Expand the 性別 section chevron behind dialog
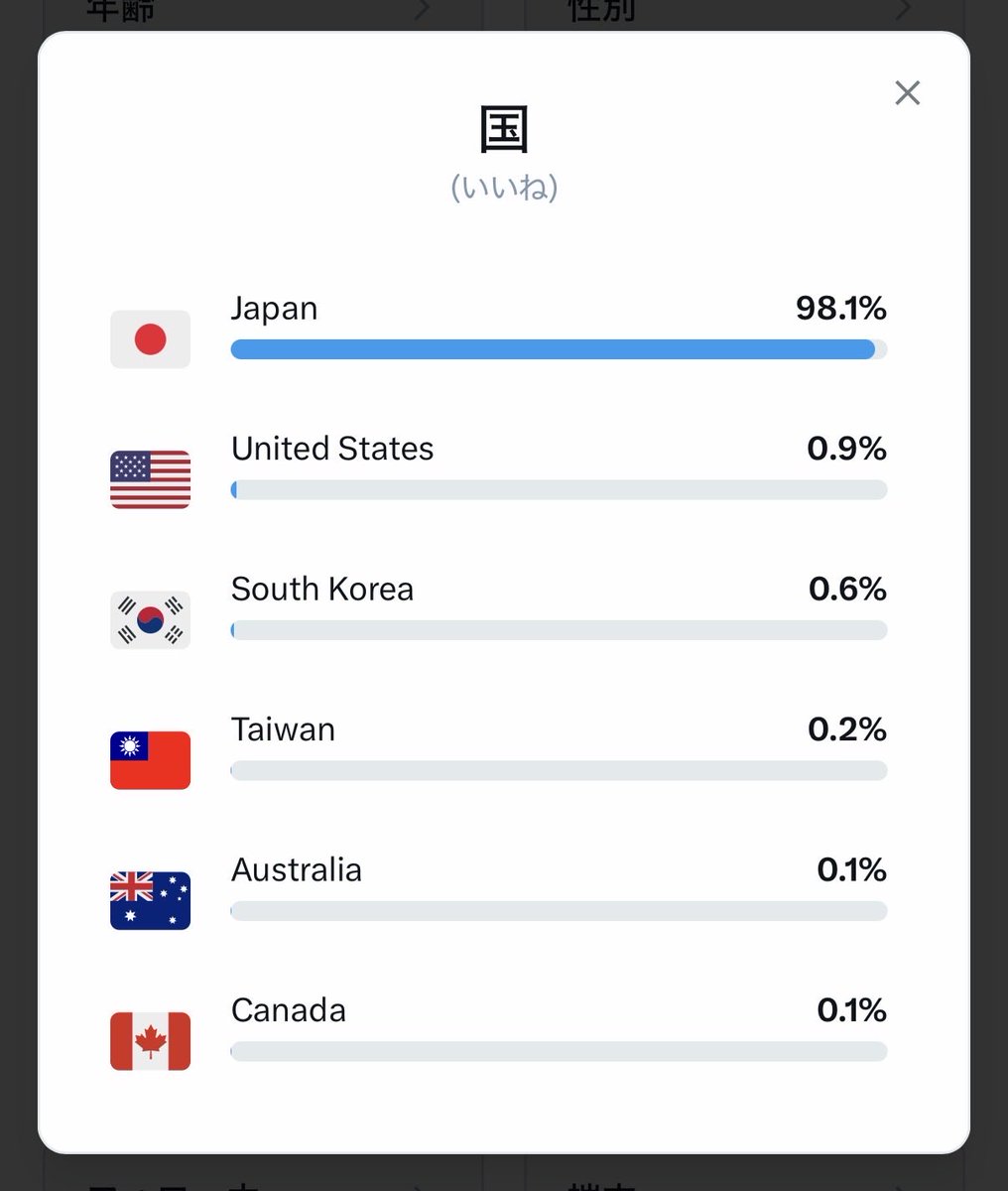The image size is (1008, 1191). click(x=902, y=10)
